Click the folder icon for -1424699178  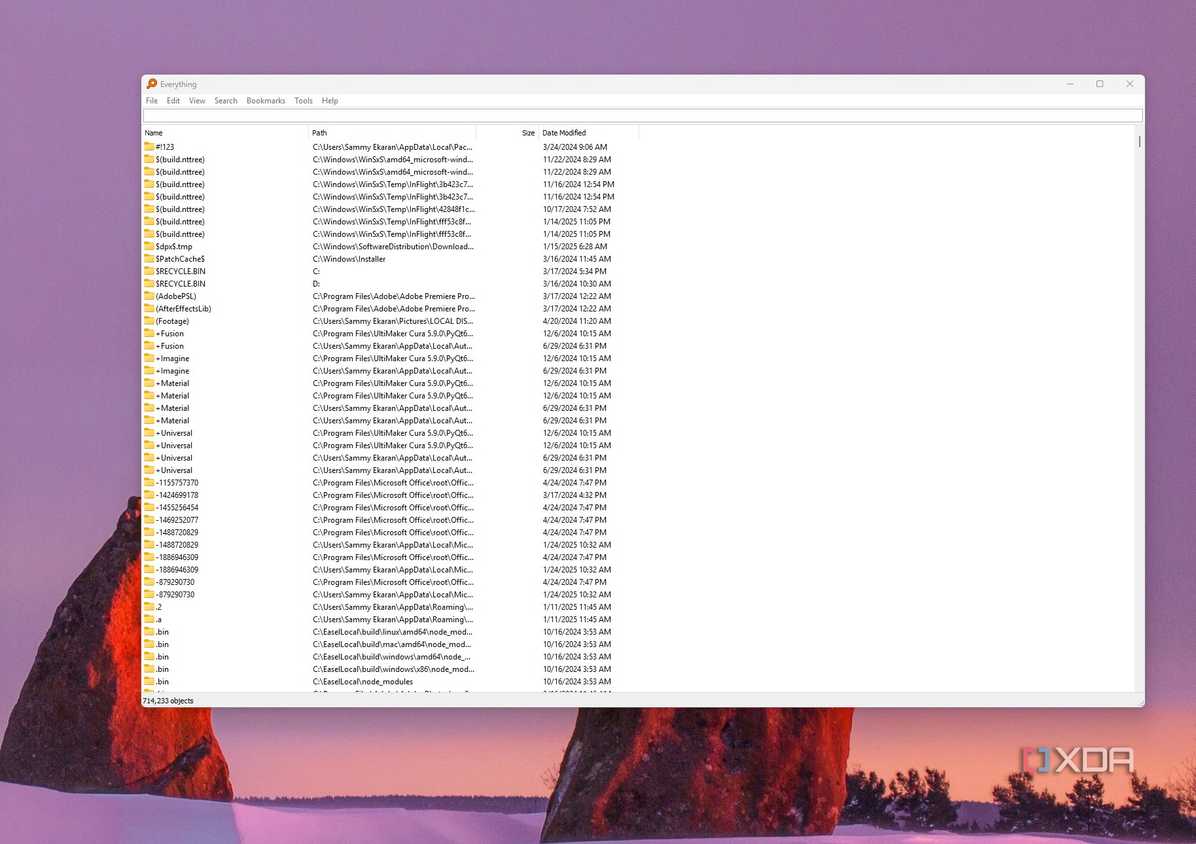point(149,495)
